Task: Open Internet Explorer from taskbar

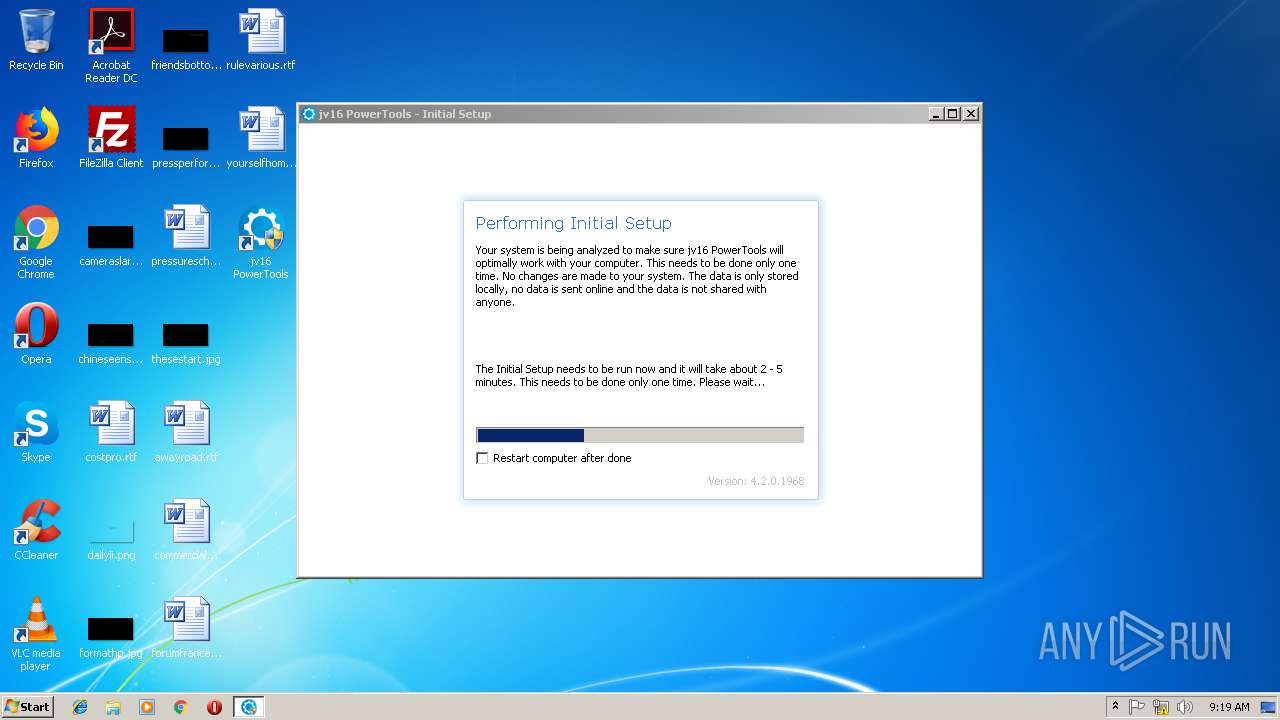Action: coord(80,707)
